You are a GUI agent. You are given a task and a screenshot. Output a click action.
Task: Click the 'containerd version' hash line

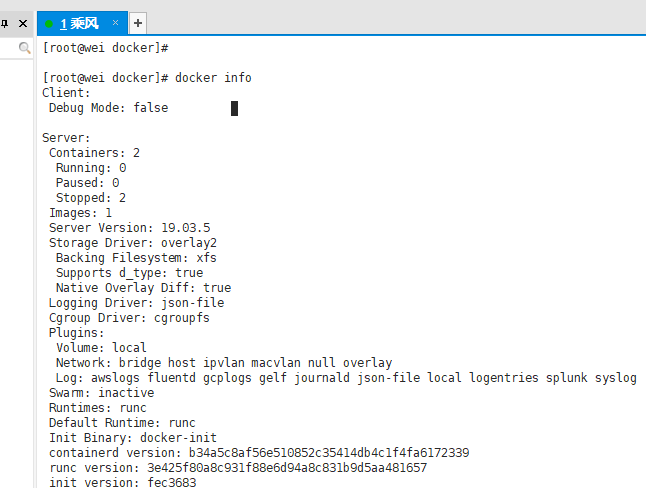259,453
